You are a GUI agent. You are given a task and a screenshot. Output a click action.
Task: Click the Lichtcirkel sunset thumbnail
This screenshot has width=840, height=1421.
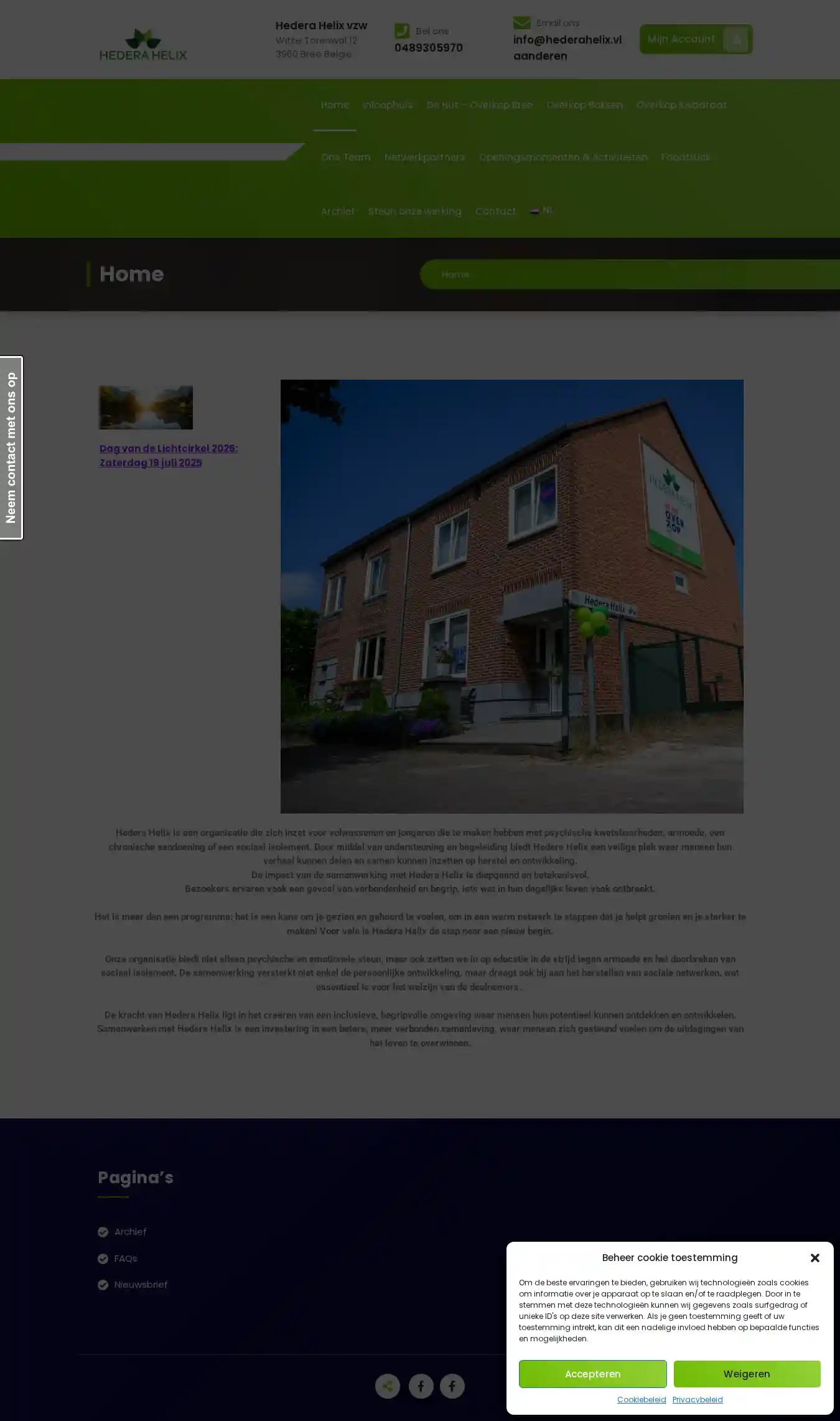coord(146,408)
